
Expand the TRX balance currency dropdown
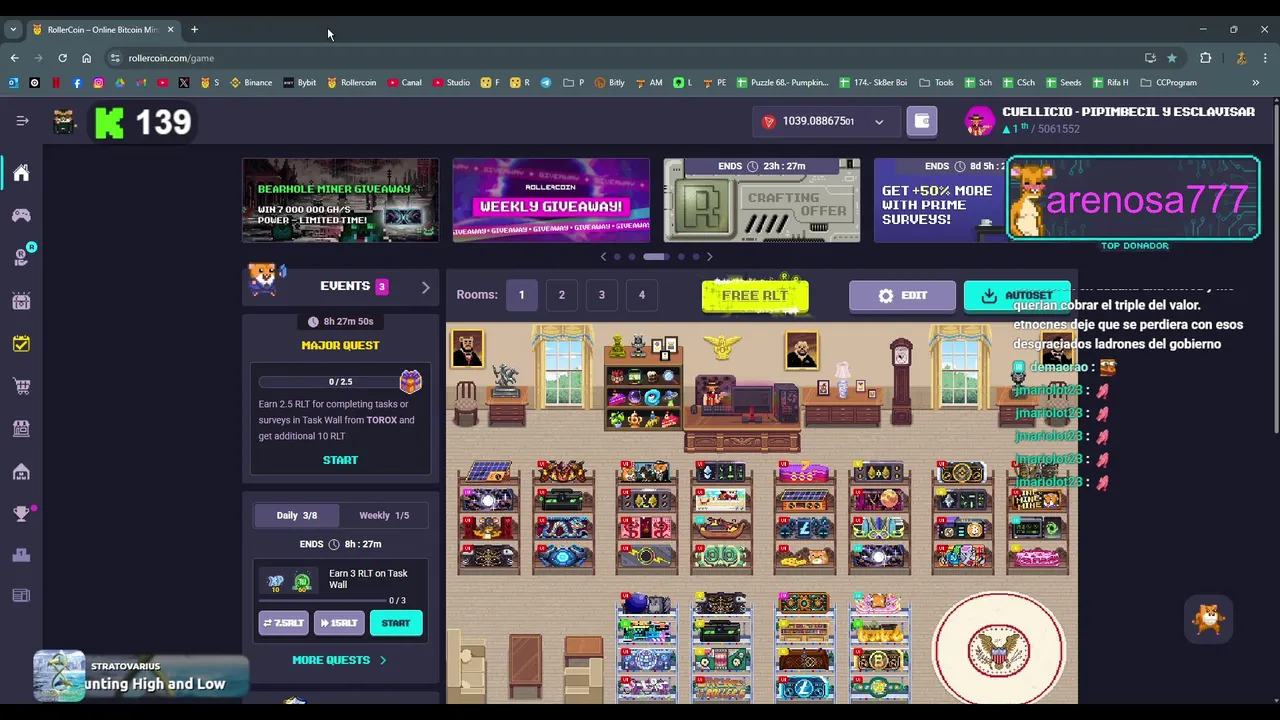coord(879,122)
